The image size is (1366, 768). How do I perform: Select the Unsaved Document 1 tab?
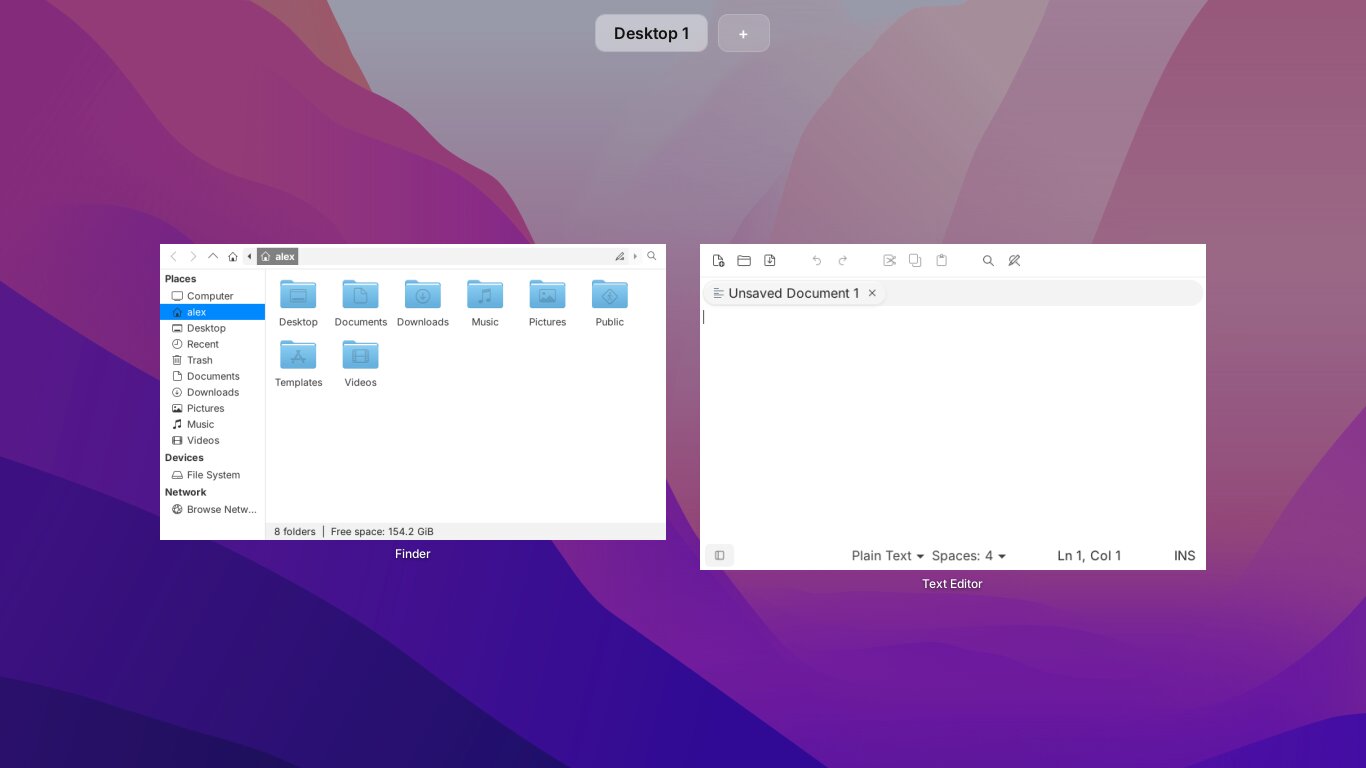[794, 293]
